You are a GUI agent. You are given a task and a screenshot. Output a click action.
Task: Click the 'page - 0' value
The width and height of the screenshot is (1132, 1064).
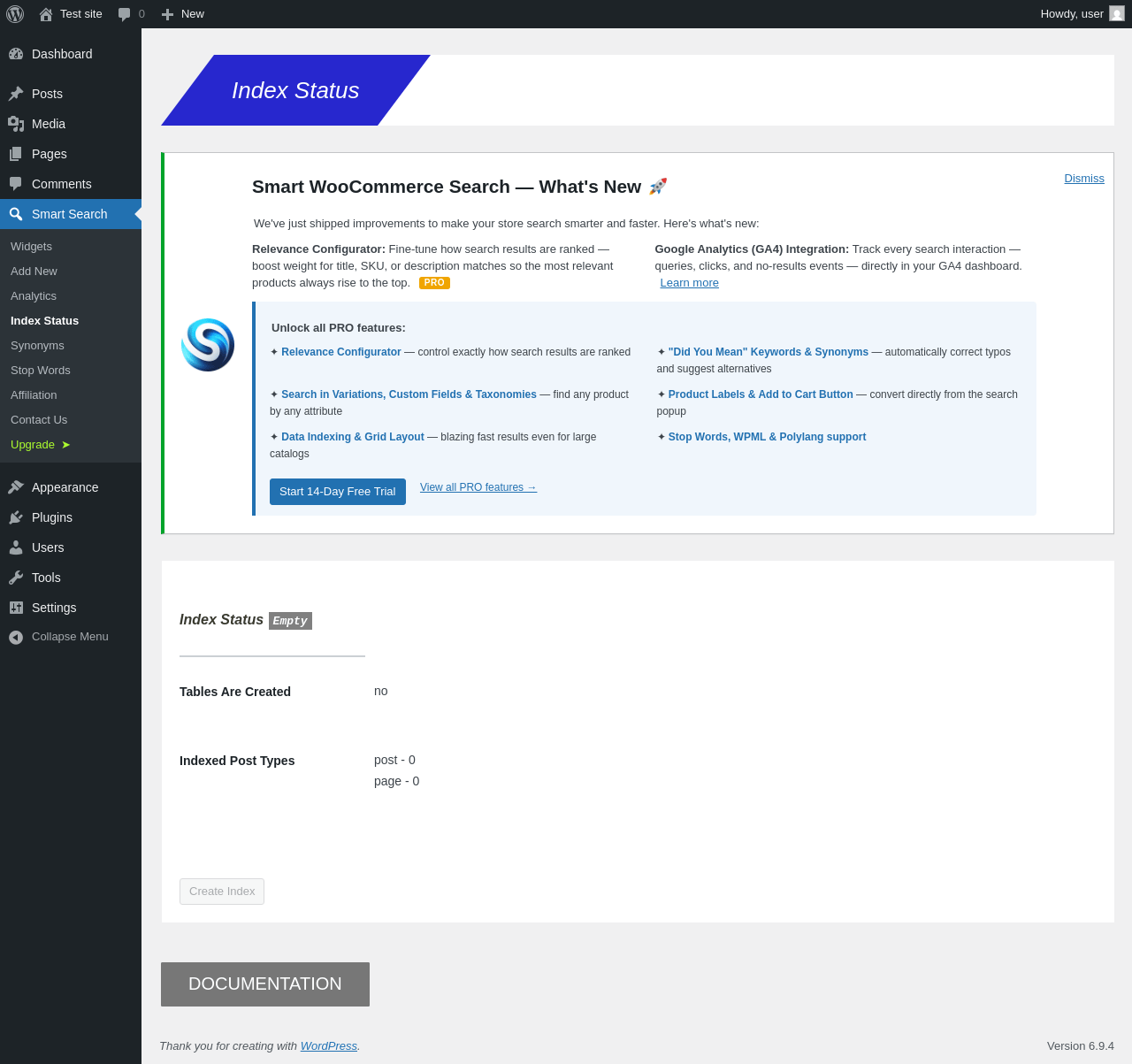397,781
